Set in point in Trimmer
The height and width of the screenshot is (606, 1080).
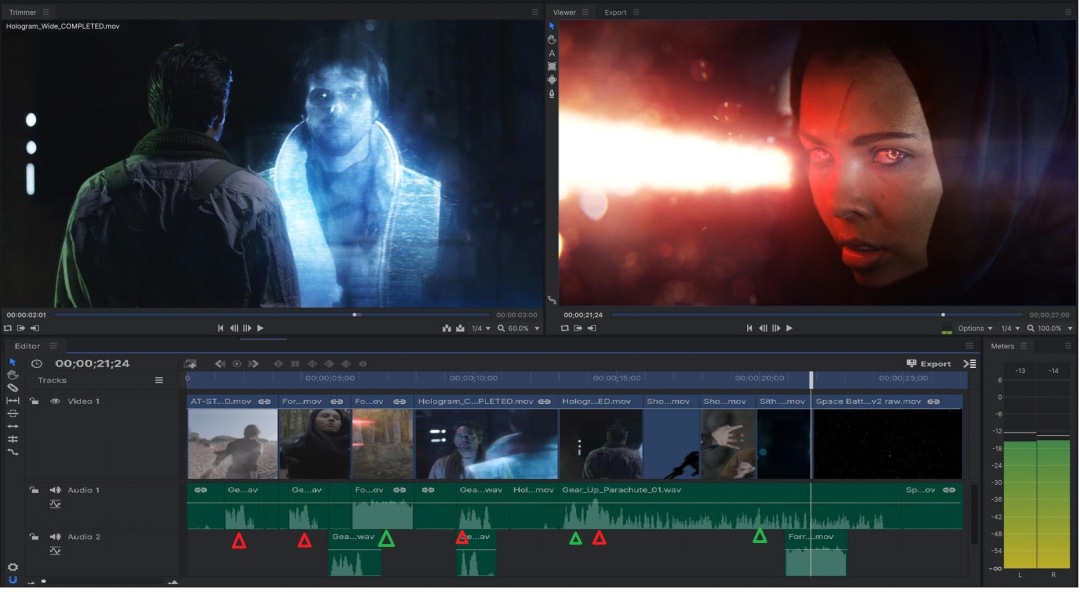point(21,328)
